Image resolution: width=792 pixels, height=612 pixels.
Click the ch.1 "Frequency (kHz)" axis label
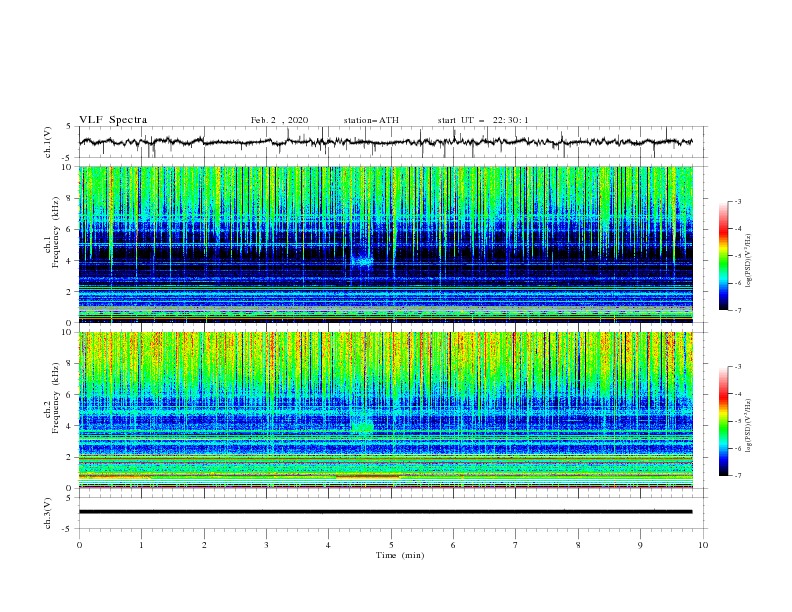[55, 232]
